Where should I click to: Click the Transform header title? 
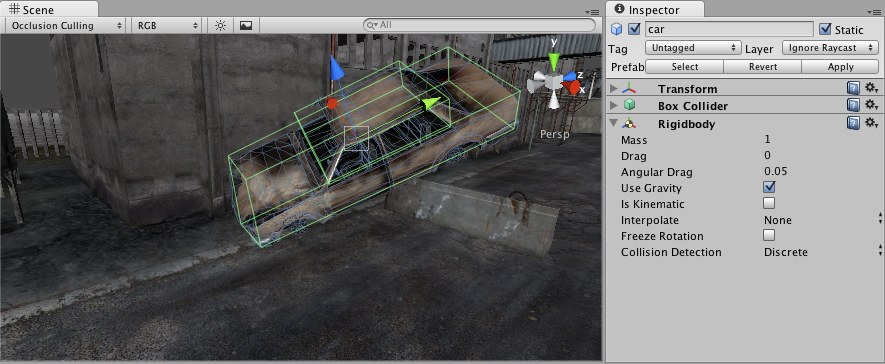tap(687, 89)
